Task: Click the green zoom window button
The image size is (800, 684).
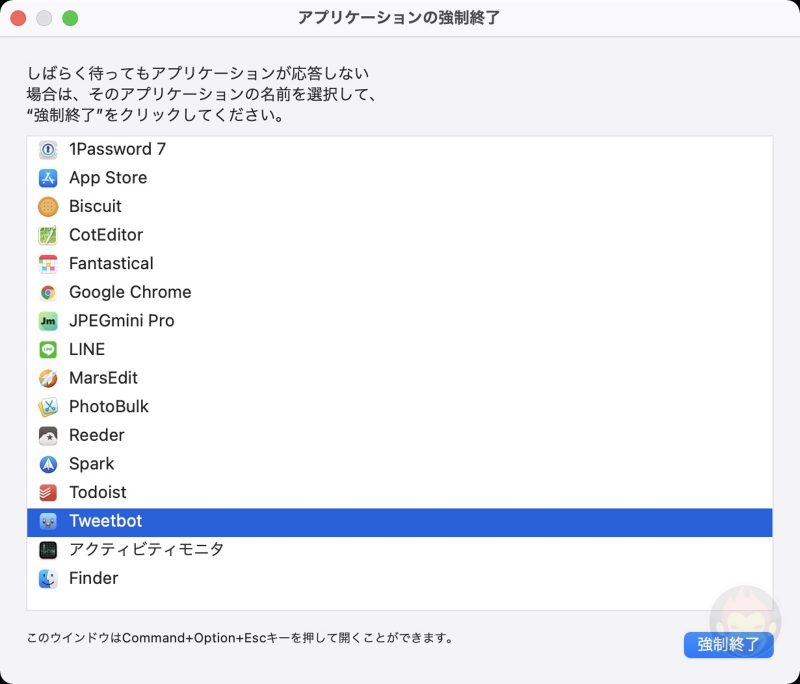Action: pyautogui.click(x=70, y=18)
